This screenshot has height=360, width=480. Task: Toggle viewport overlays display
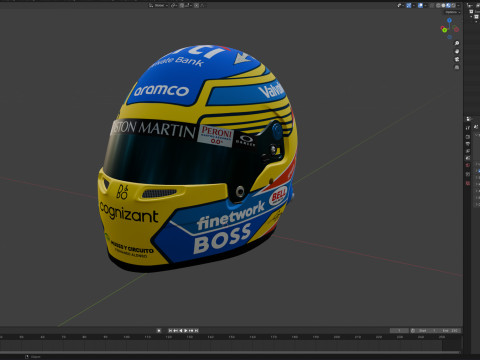coord(420,5)
